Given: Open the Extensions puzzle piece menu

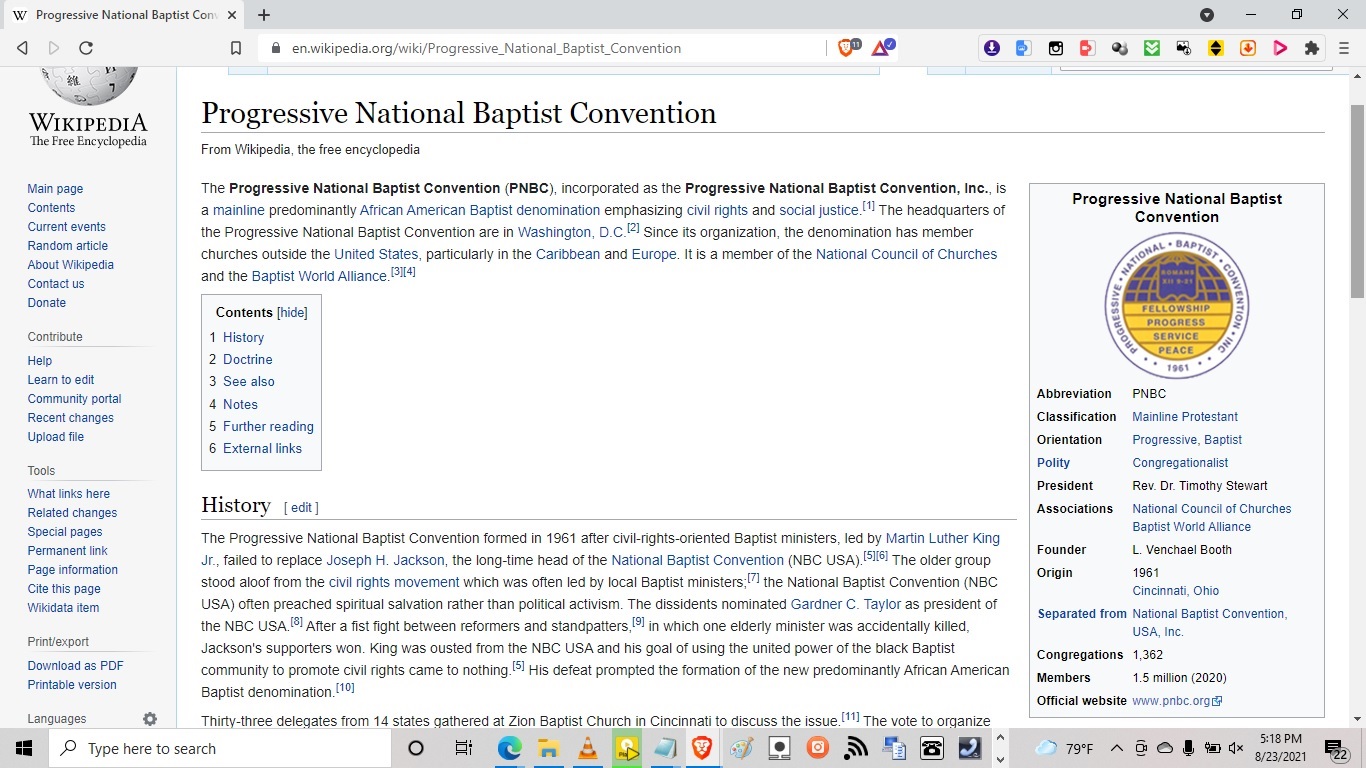Looking at the screenshot, I should pyautogui.click(x=1312, y=48).
